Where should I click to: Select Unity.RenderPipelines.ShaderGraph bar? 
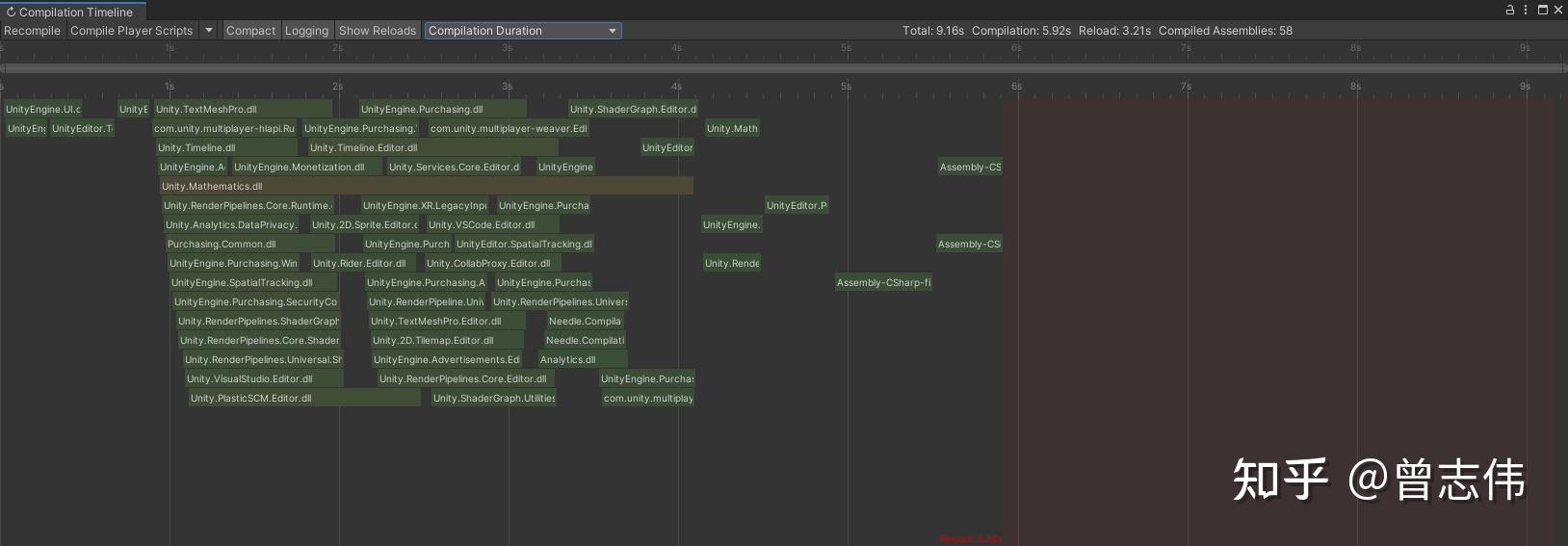pos(258,321)
